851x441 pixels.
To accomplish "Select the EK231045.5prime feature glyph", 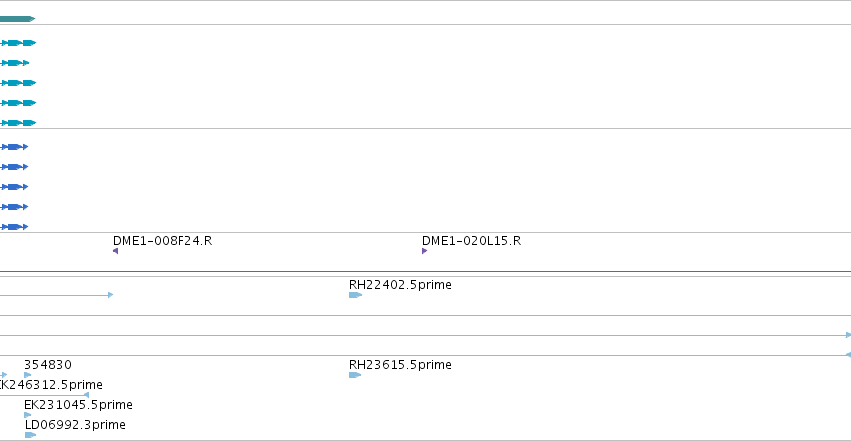I will [x=28, y=415].
